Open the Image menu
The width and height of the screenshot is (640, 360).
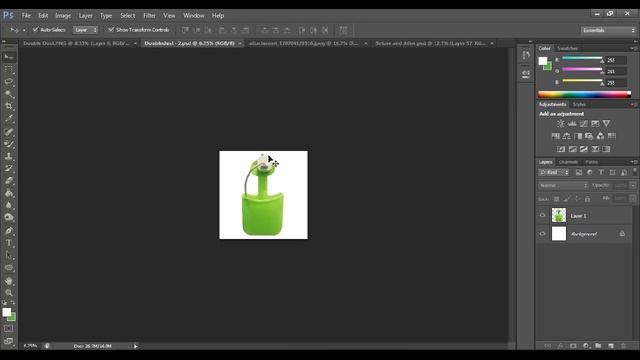point(63,16)
